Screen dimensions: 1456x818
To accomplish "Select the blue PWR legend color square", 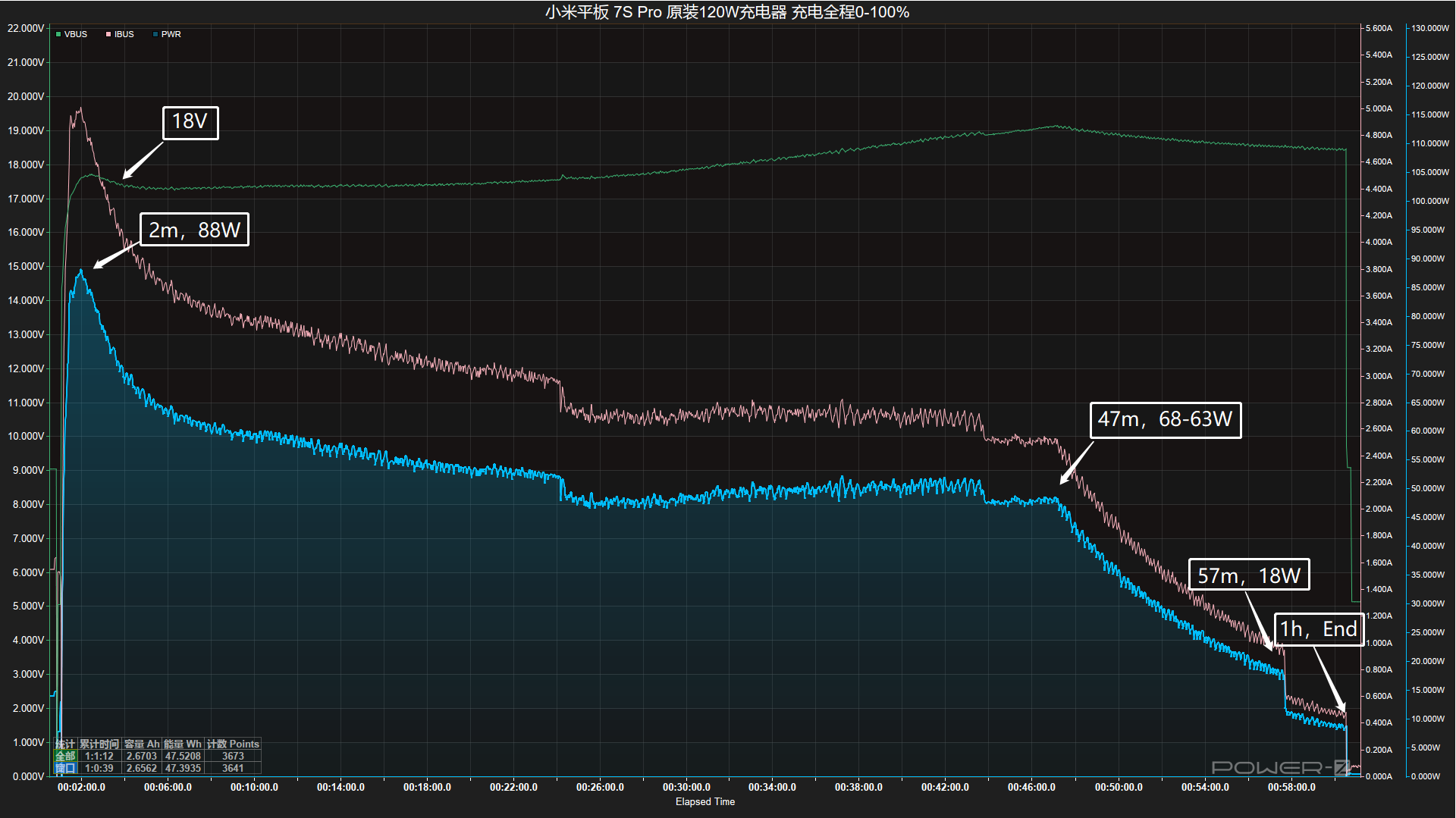I will 155,34.
